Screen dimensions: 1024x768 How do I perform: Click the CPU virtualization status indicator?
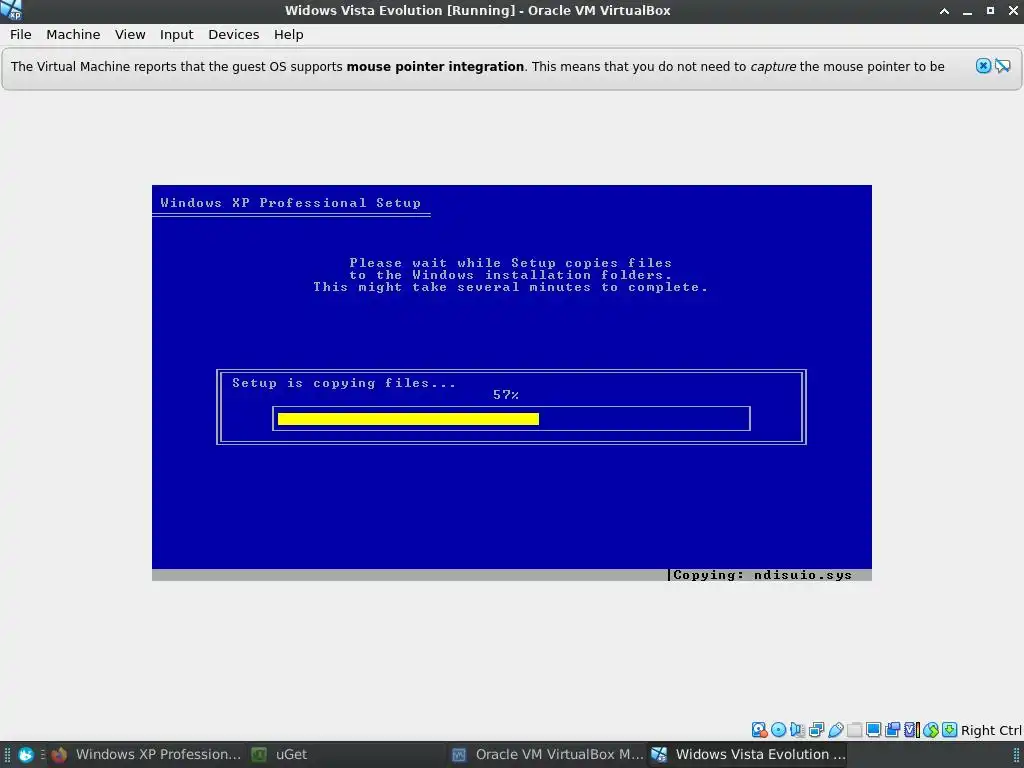912,729
